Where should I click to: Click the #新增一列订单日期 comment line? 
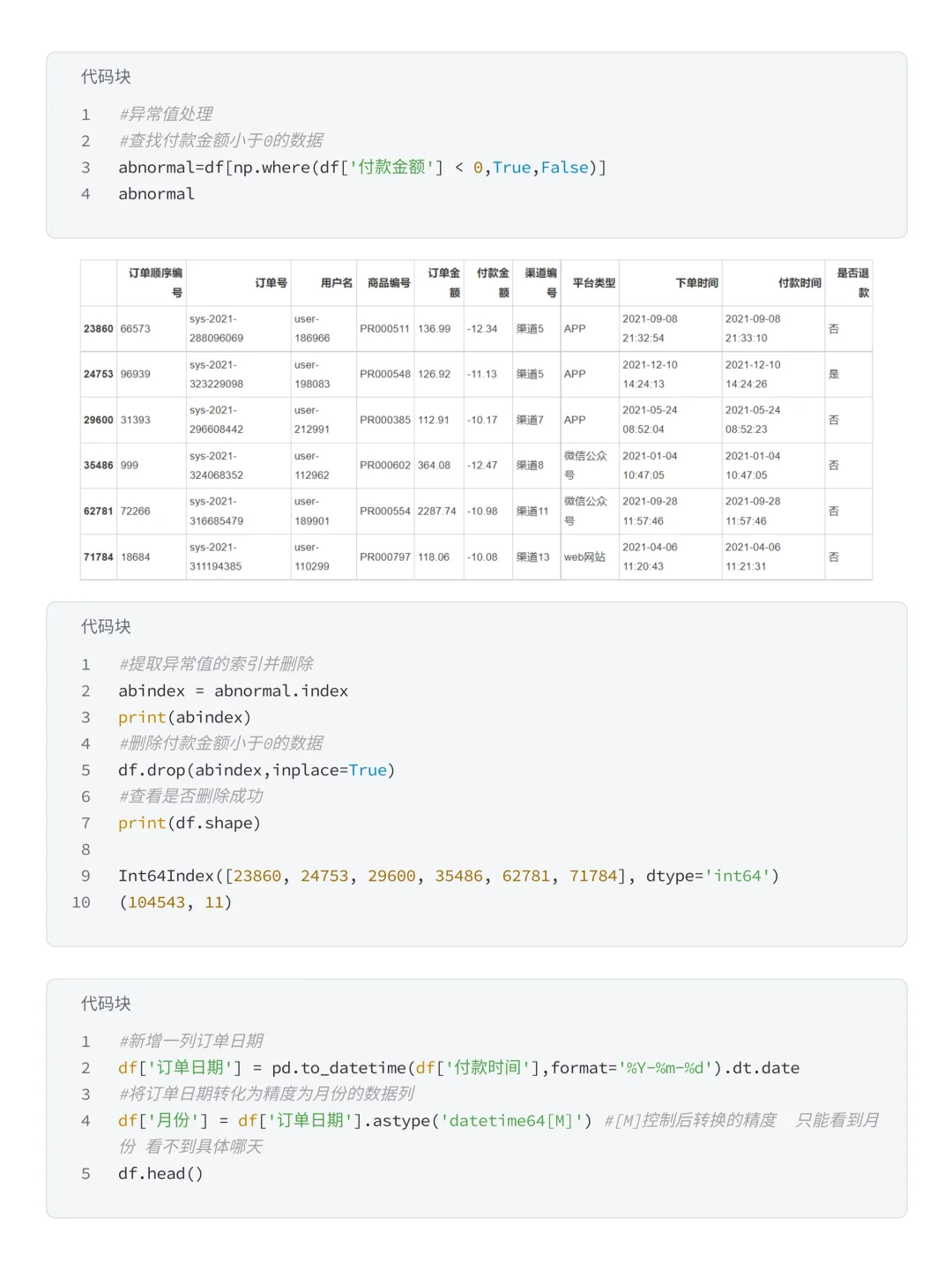point(191,1041)
